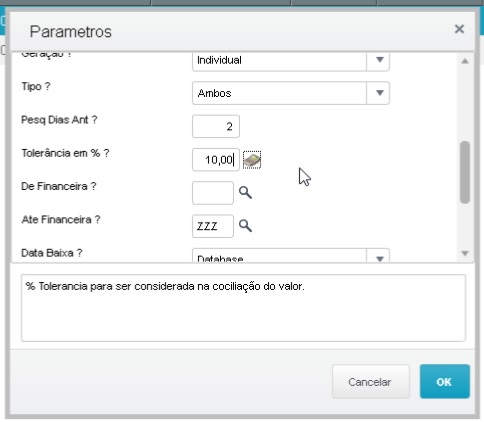
Task: Click the vertical scrollbar thumb
Action: coord(465,172)
